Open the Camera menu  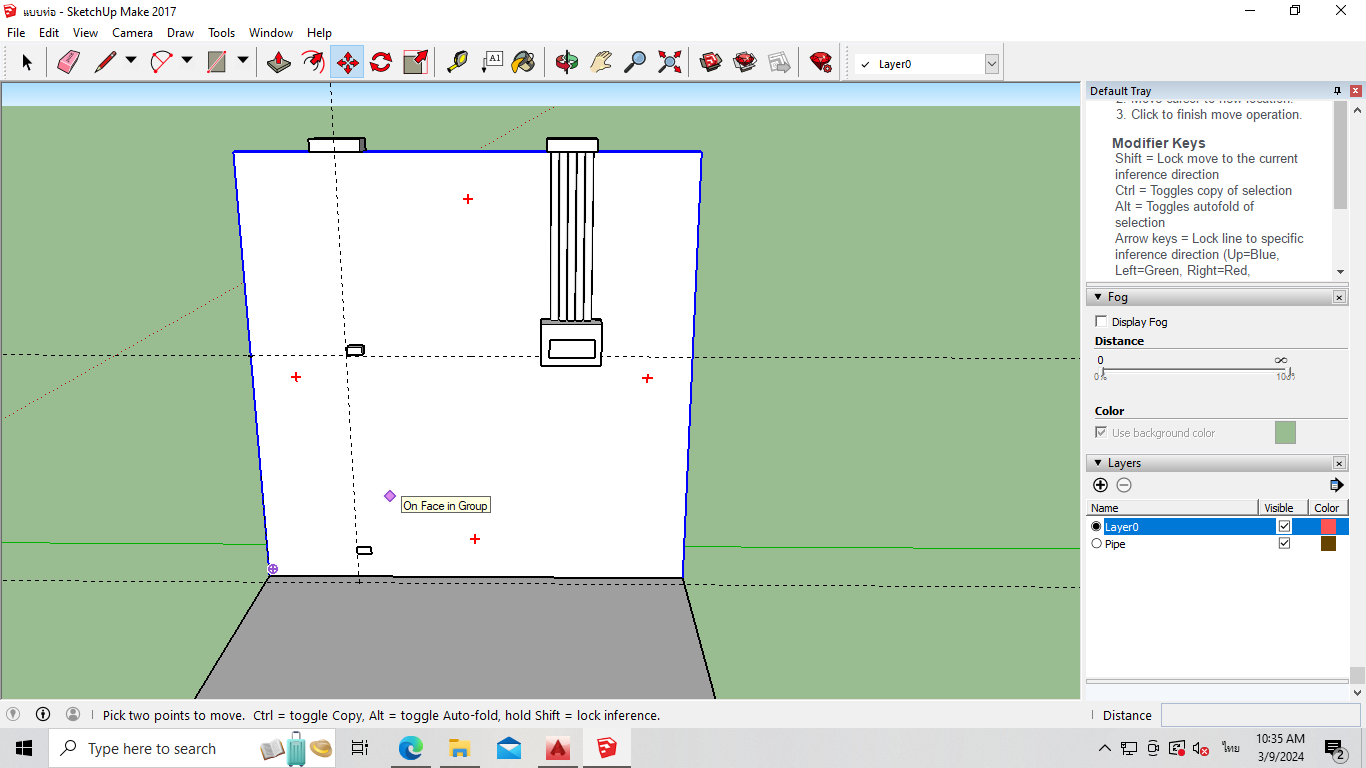pos(133,32)
